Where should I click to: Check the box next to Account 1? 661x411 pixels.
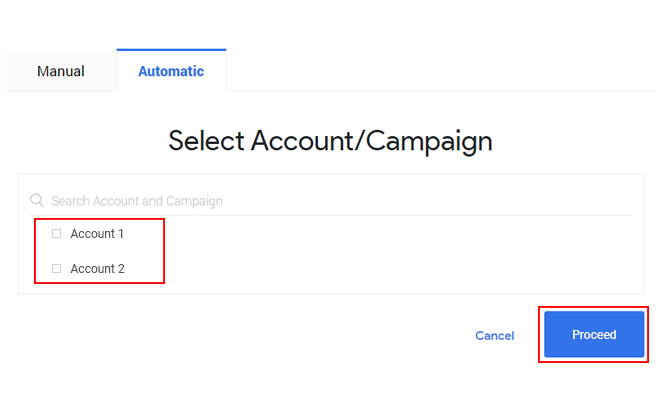click(x=56, y=234)
